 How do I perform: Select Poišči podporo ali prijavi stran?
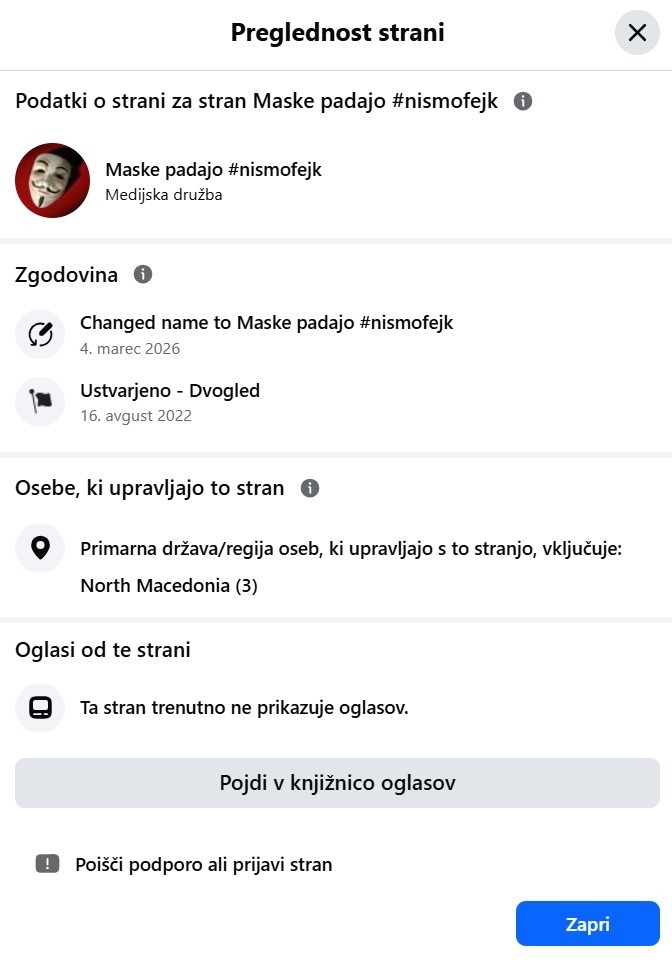[x=203, y=864]
